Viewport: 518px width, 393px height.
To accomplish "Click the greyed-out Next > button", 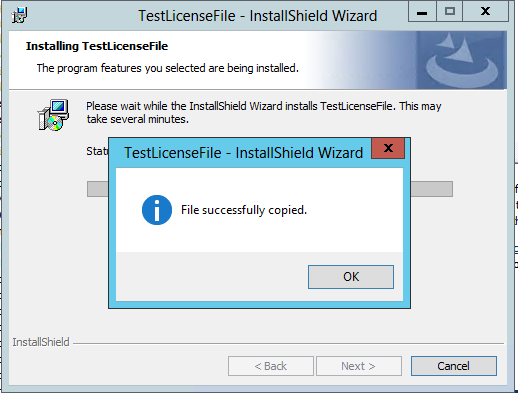I will click(359, 366).
